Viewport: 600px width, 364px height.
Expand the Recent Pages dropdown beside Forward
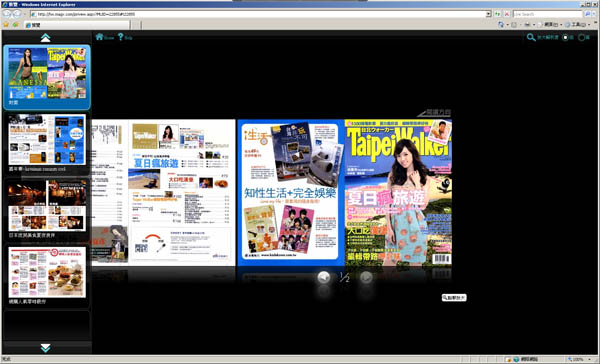click(24, 14)
